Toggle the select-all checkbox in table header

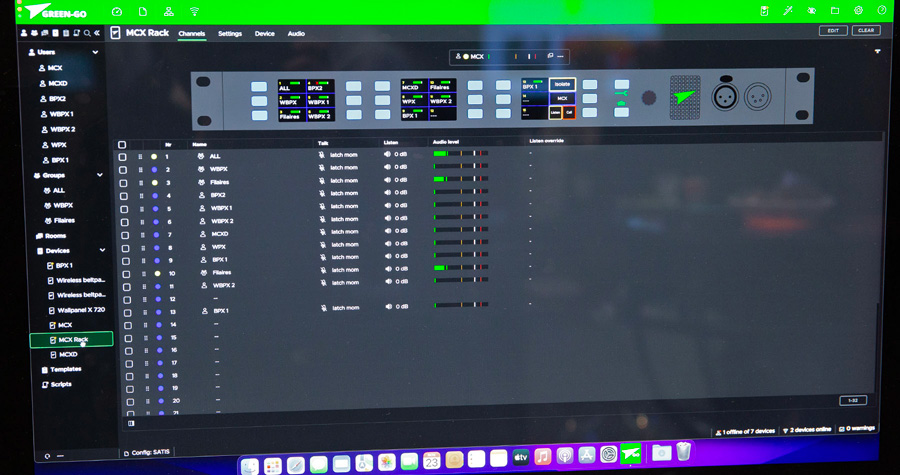coord(122,145)
